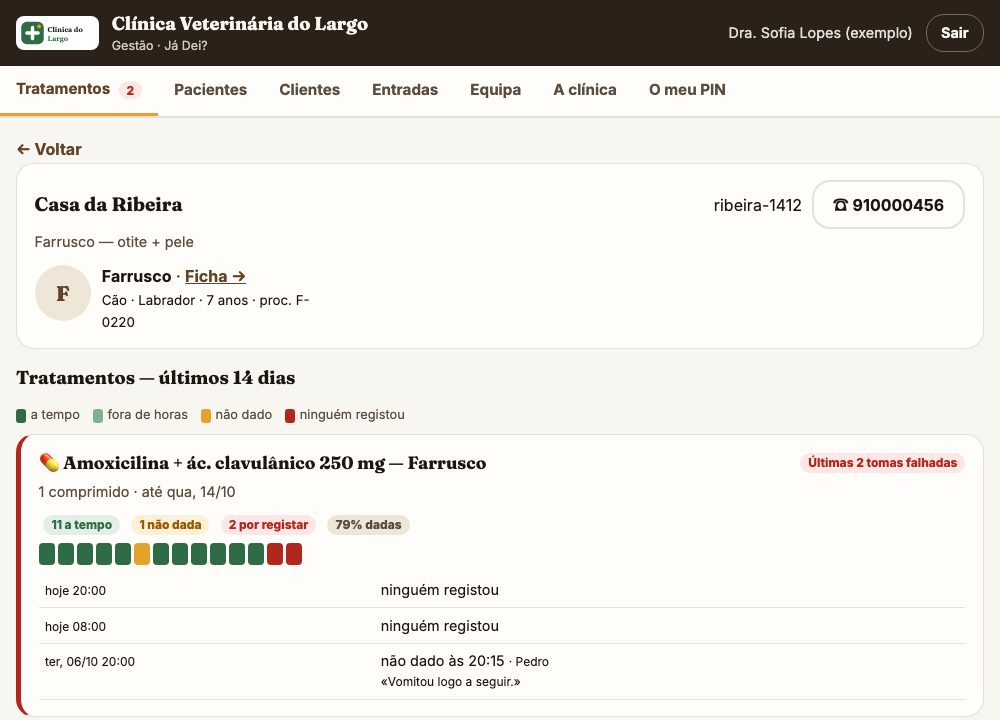Click the 'Tratamentos — últimos 14 dias' heading

pyautogui.click(x=156, y=378)
